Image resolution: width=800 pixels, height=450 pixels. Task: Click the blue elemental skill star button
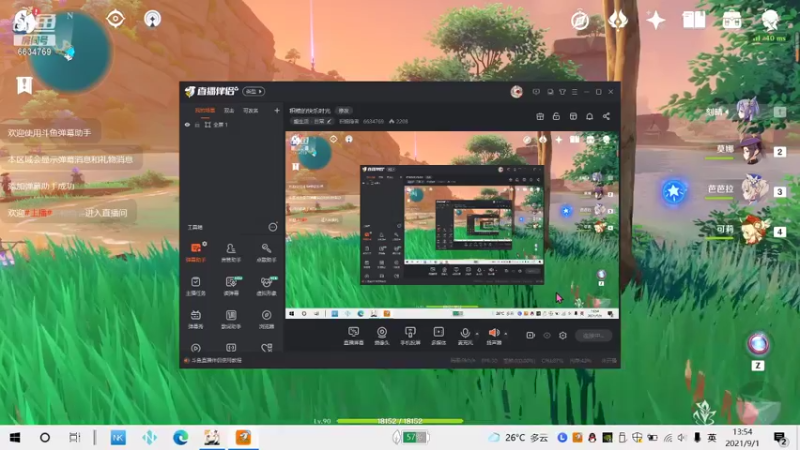(x=673, y=191)
